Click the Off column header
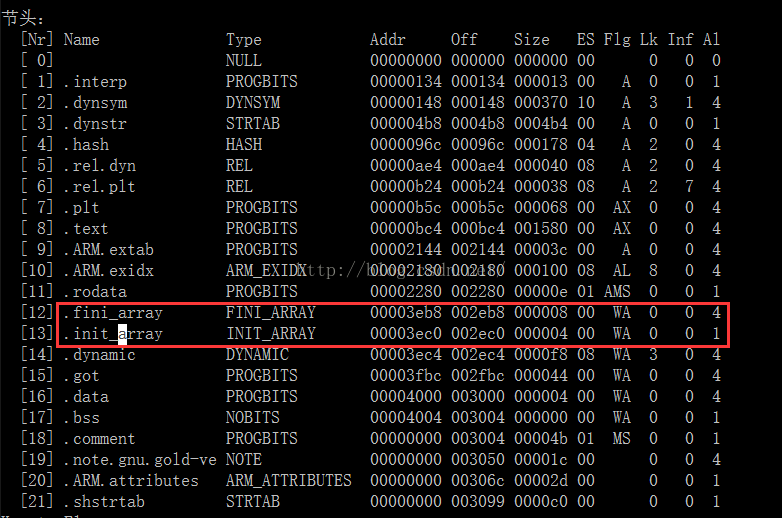782x518 pixels. coord(464,39)
